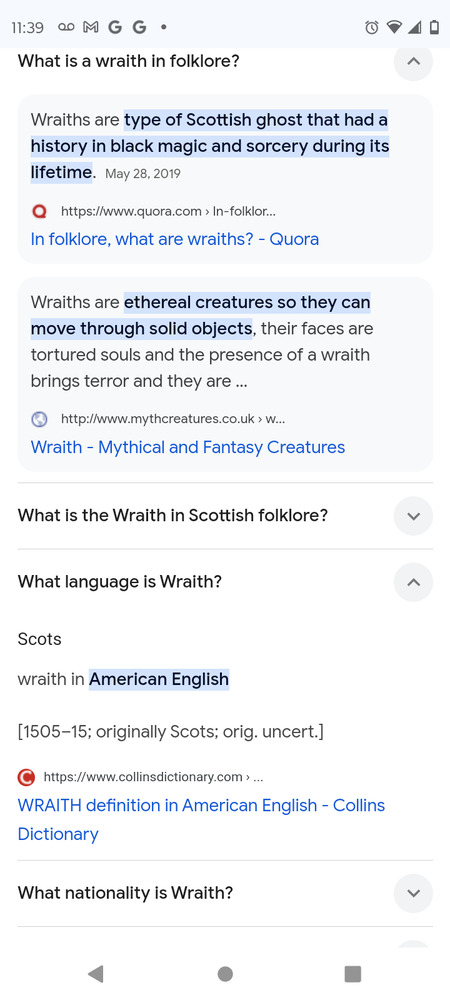Tap the voicemail icon in status bar
This screenshot has height=1000, width=450.
[66, 27]
